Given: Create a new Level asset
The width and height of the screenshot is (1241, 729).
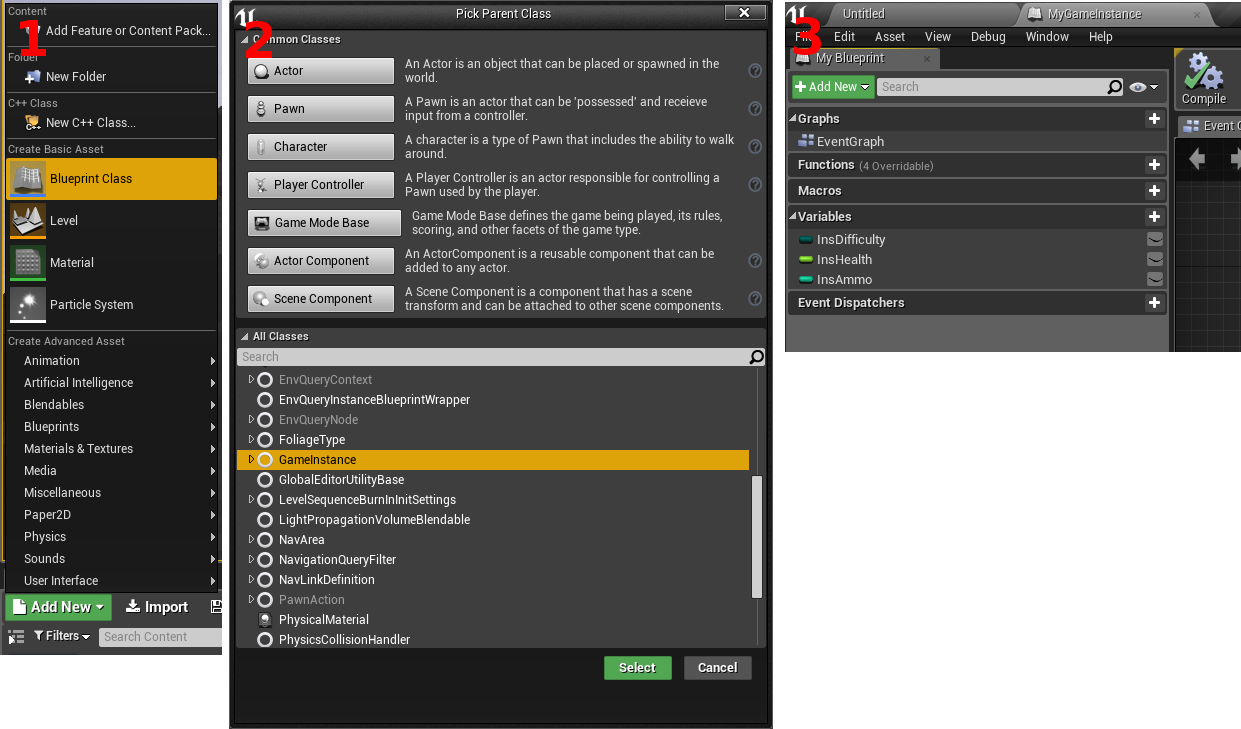Looking at the screenshot, I should pyautogui.click(x=112, y=221).
